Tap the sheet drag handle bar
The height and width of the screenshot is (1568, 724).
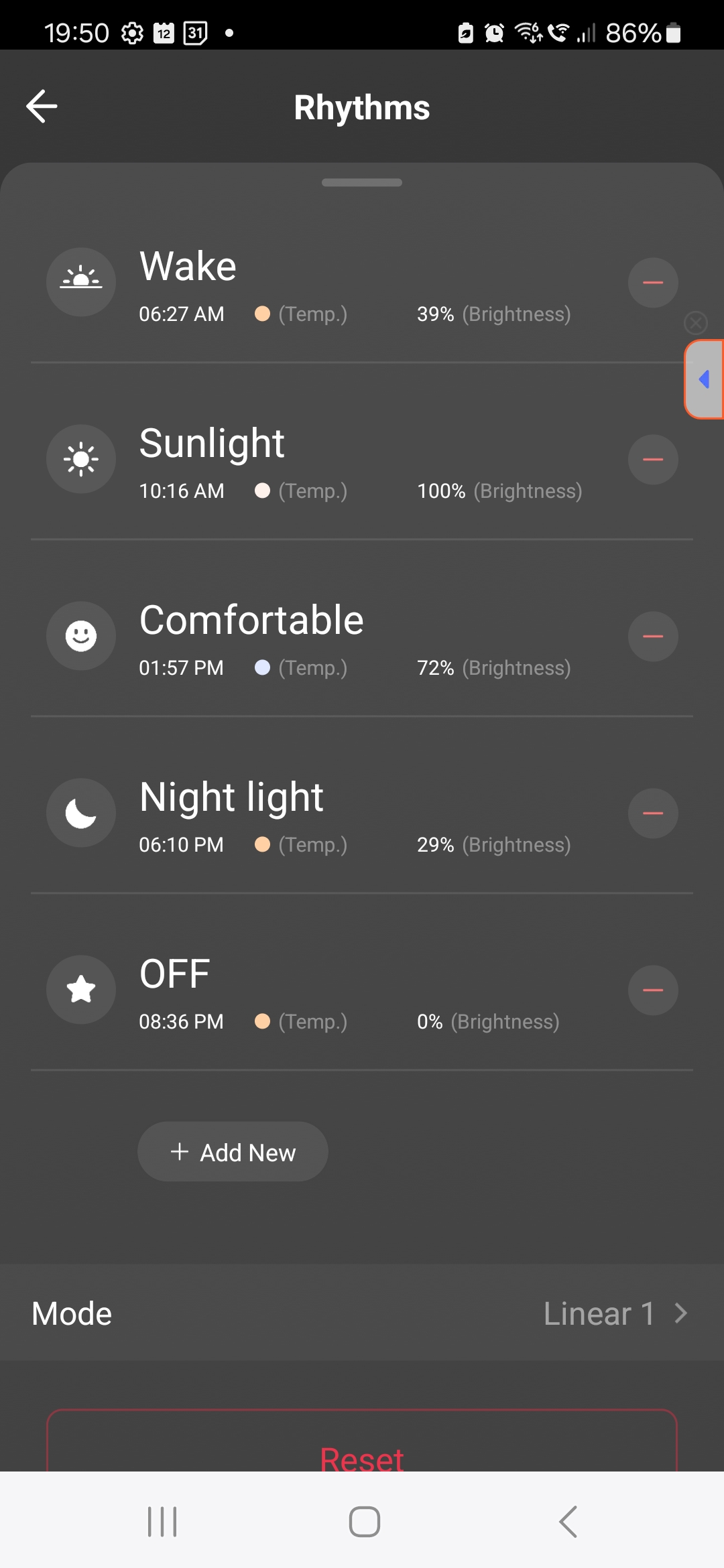pos(362,182)
